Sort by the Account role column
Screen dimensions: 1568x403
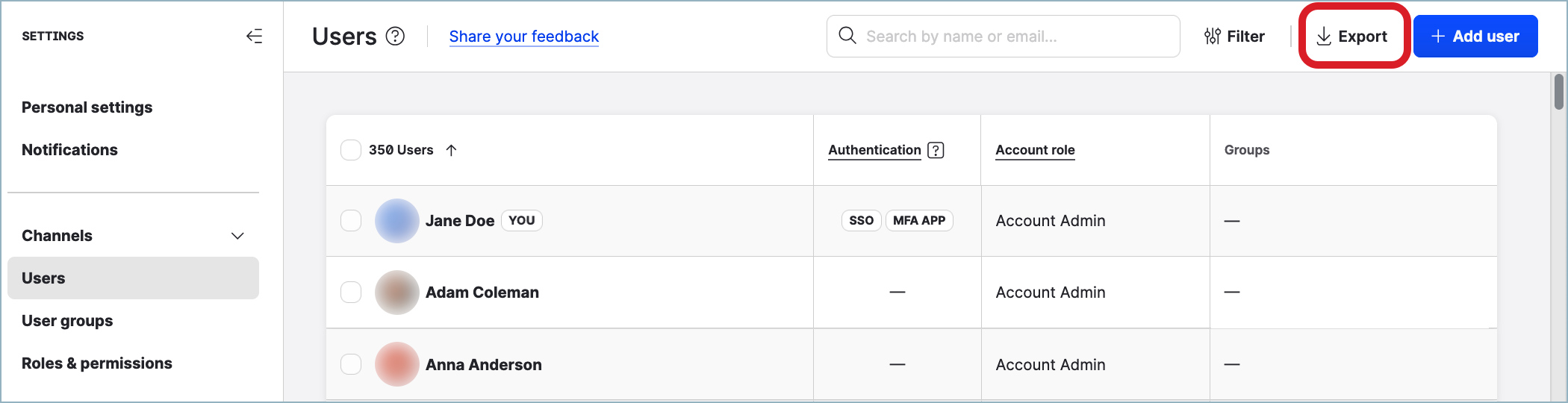point(1035,150)
